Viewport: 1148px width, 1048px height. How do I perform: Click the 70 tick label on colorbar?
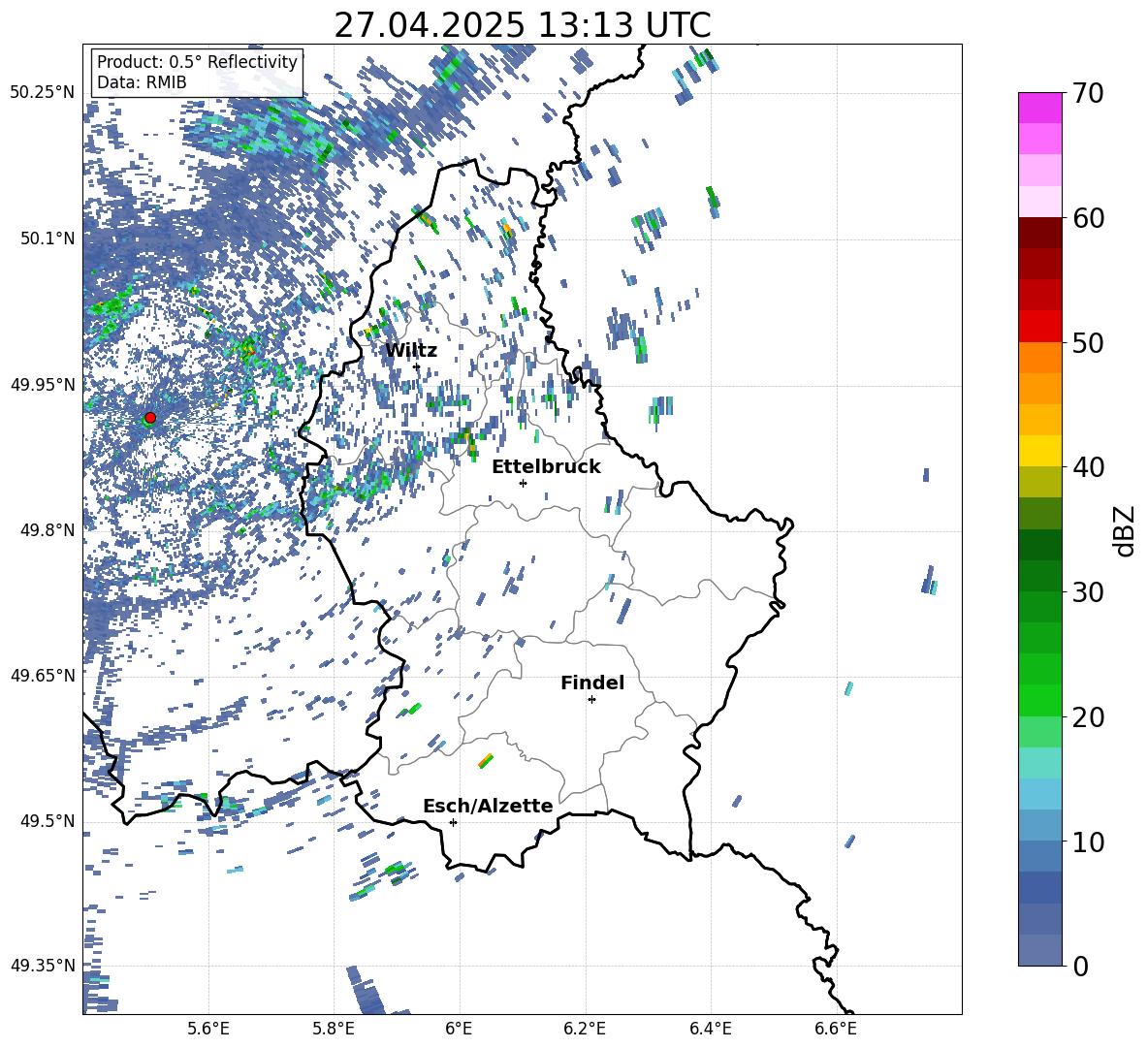coord(1088,93)
